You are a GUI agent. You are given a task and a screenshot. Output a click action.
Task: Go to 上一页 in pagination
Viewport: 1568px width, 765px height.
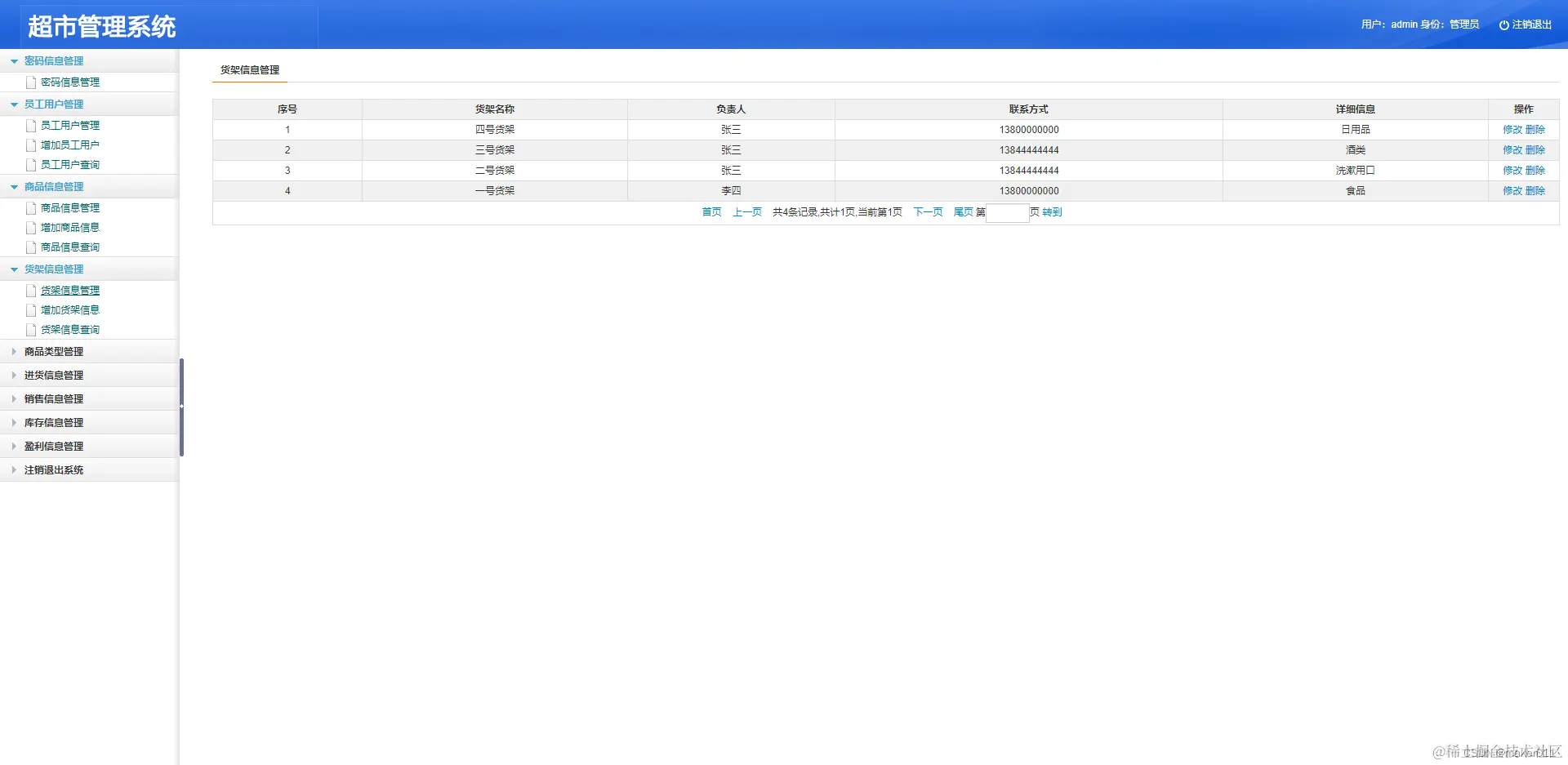click(x=747, y=212)
